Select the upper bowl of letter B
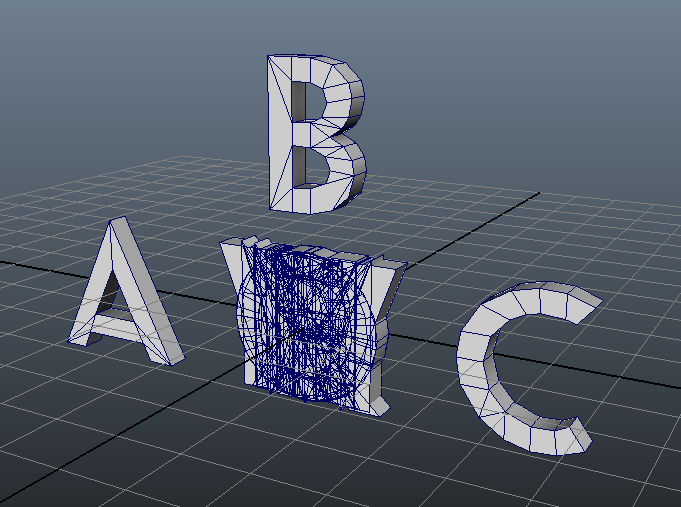This screenshot has height=507, width=681. pyautogui.click(x=335, y=95)
